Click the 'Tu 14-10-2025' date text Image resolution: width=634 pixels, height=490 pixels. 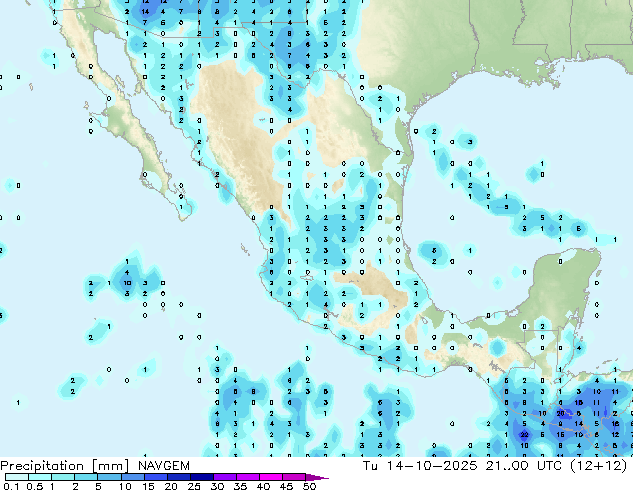click(420, 466)
